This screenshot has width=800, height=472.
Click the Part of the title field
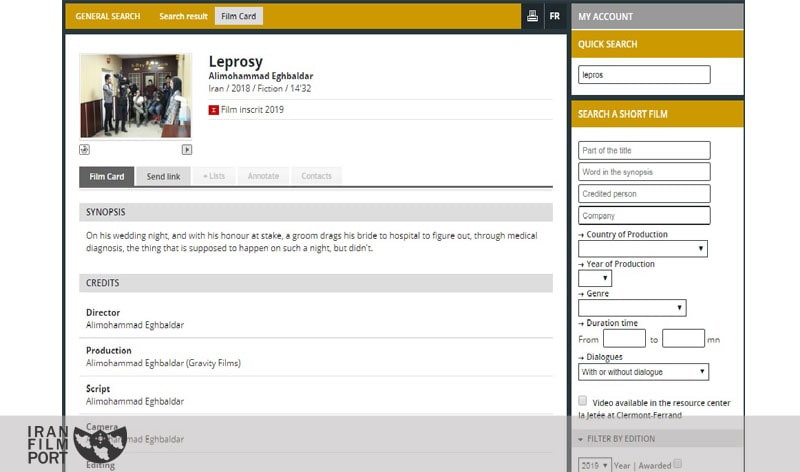click(x=643, y=150)
